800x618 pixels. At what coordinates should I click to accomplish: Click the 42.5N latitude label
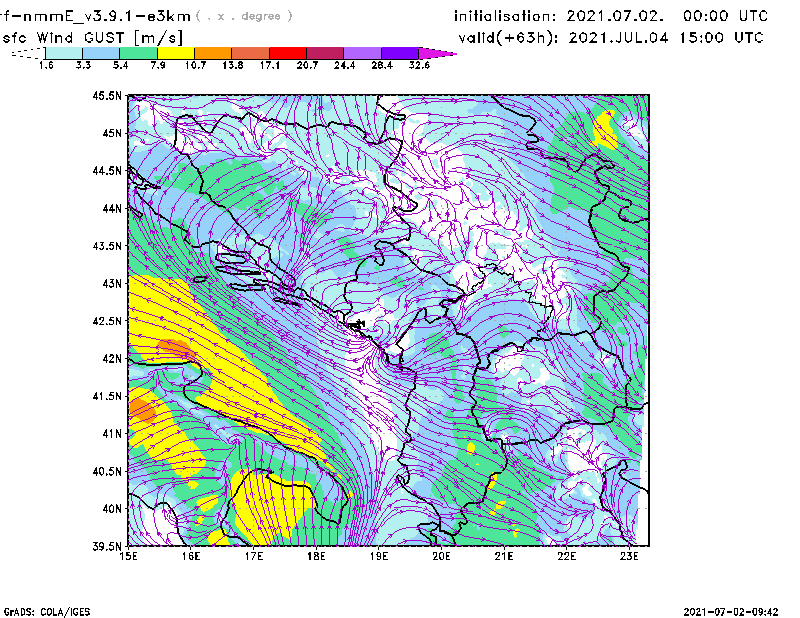point(107,321)
